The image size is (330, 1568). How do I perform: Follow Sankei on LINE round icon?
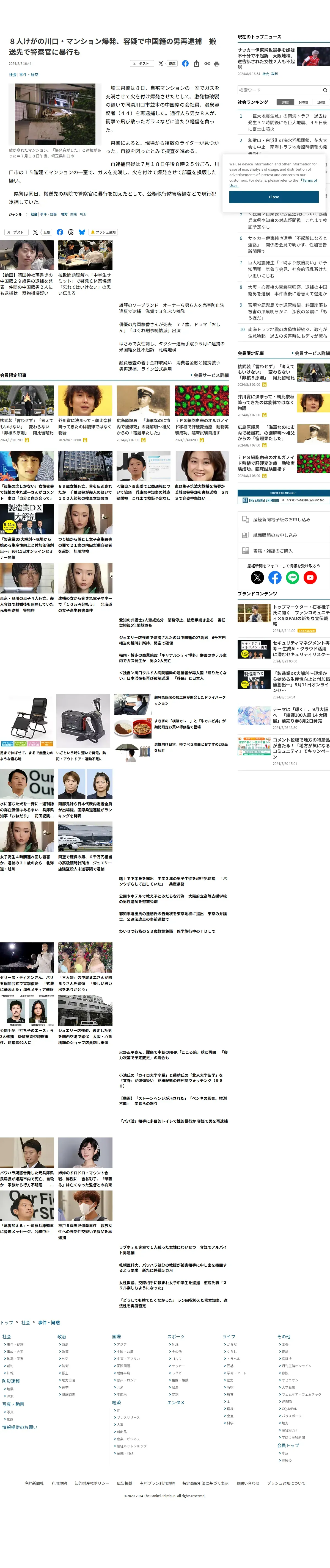293,578
